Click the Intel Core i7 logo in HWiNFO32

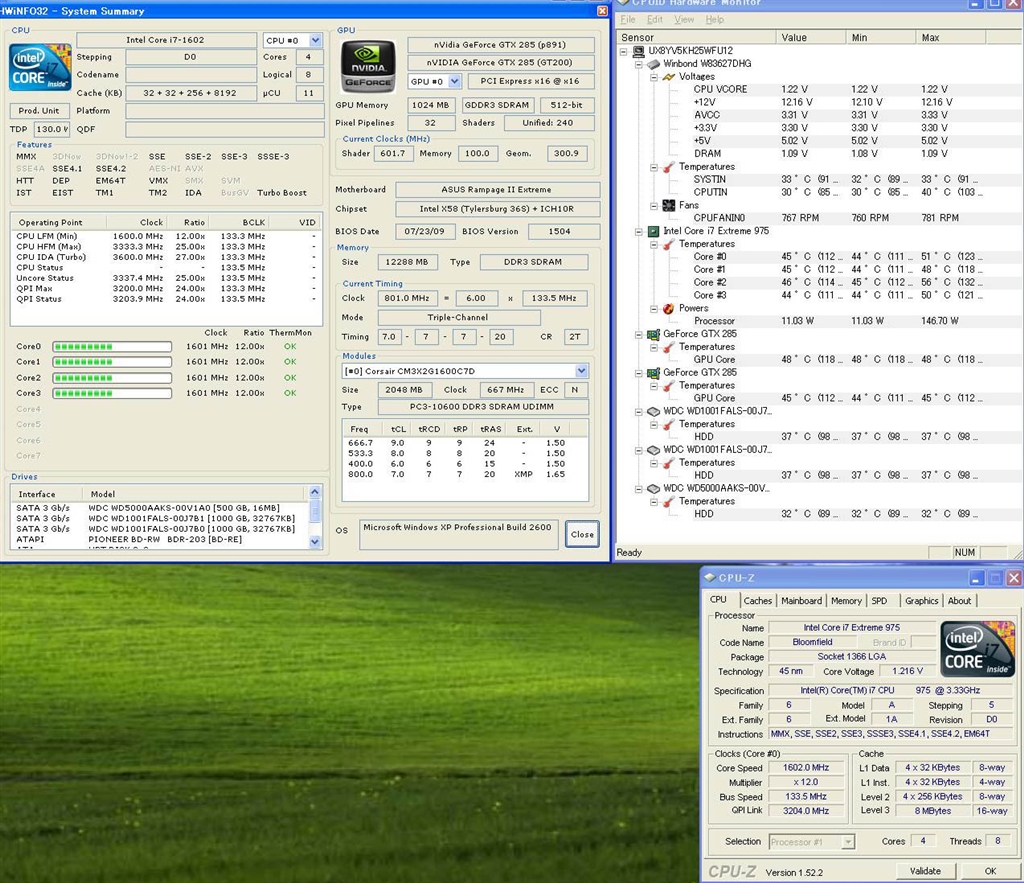(x=41, y=66)
